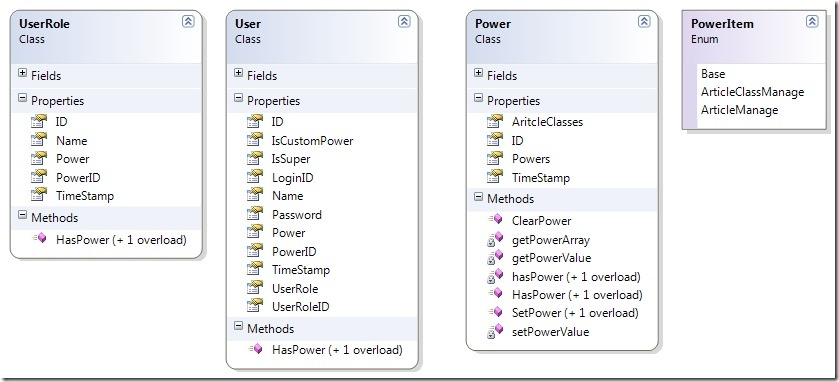
Task: Select IsCustomPower property in User class
Action: click(312, 141)
